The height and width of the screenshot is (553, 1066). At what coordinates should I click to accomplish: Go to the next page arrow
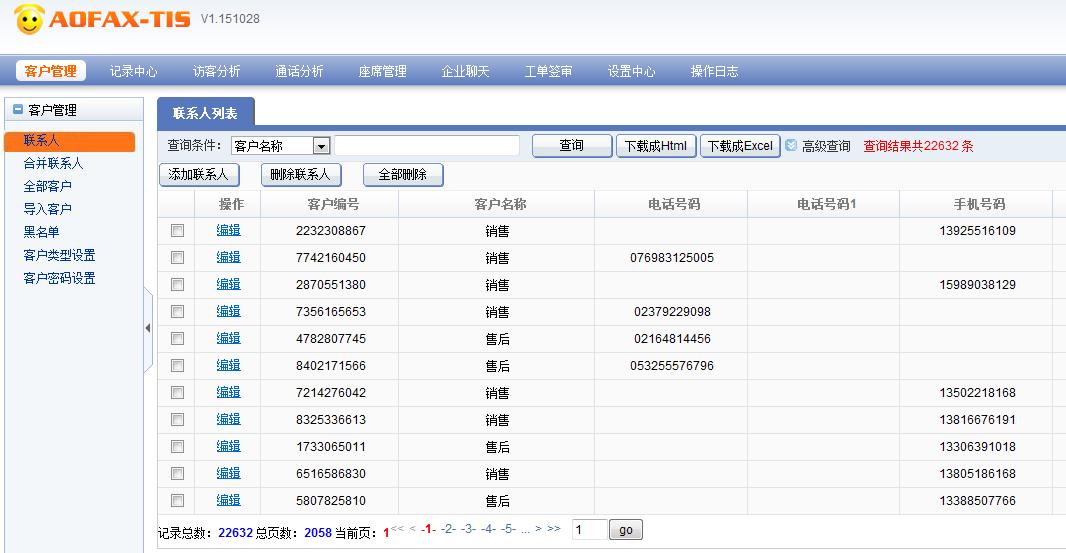click(x=538, y=529)
